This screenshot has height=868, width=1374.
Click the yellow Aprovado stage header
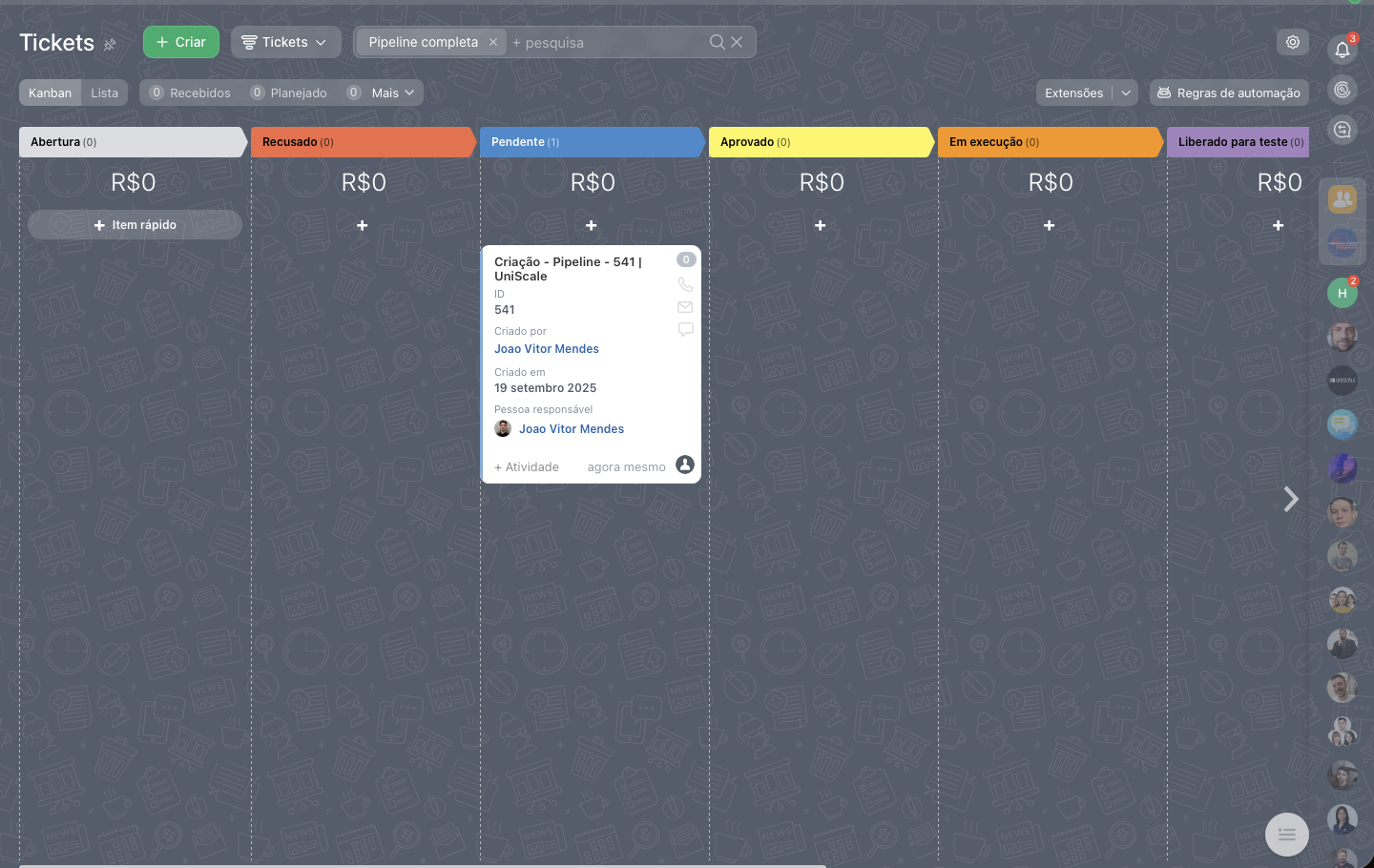point(819,142)
